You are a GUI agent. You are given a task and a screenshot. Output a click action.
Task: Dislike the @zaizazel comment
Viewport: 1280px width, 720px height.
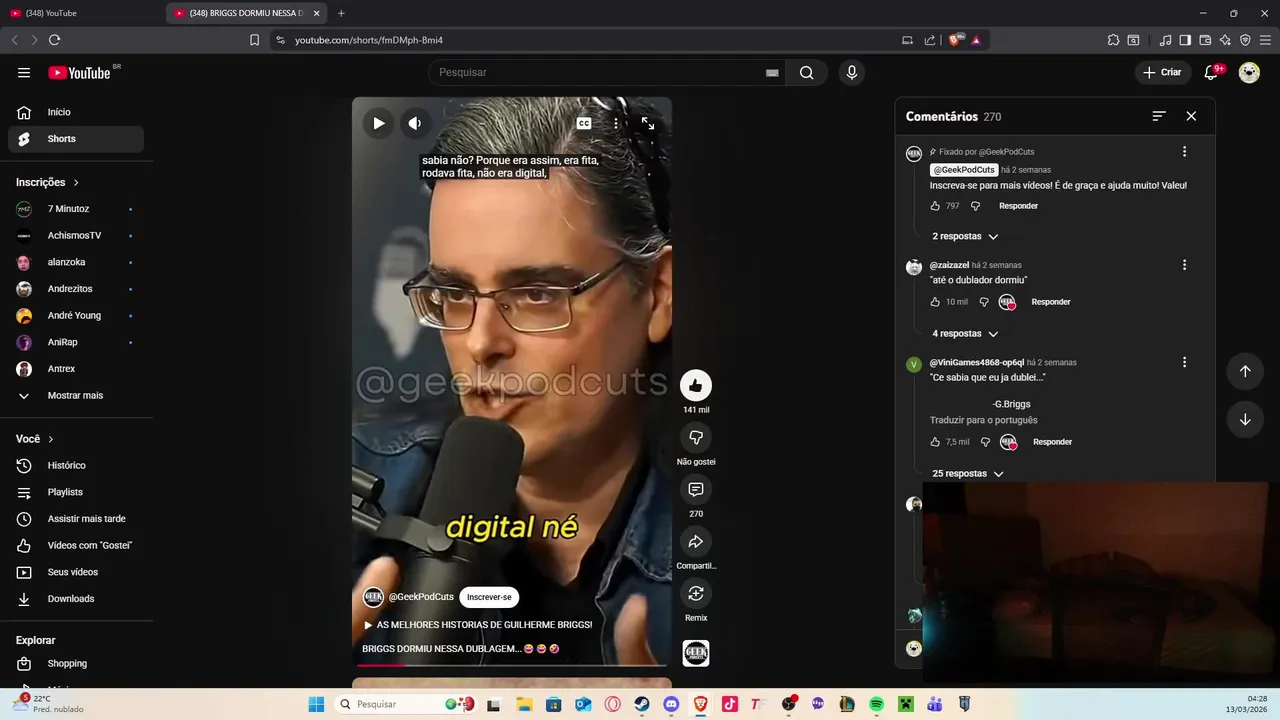(984, 302)
